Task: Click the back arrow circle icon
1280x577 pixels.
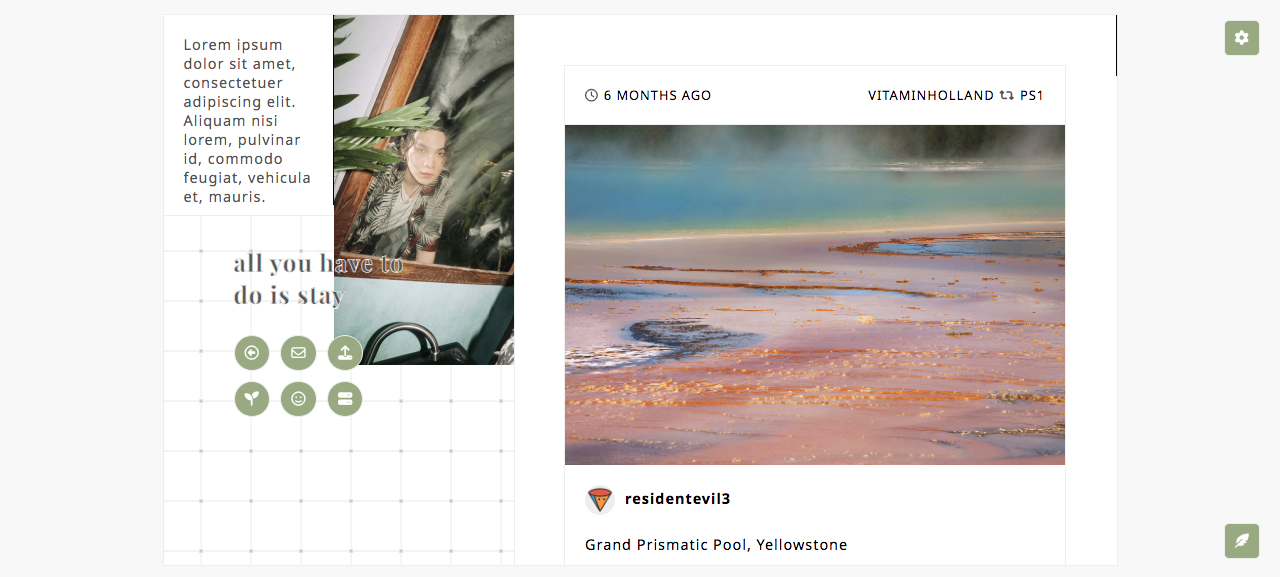Action: [252, 353]
